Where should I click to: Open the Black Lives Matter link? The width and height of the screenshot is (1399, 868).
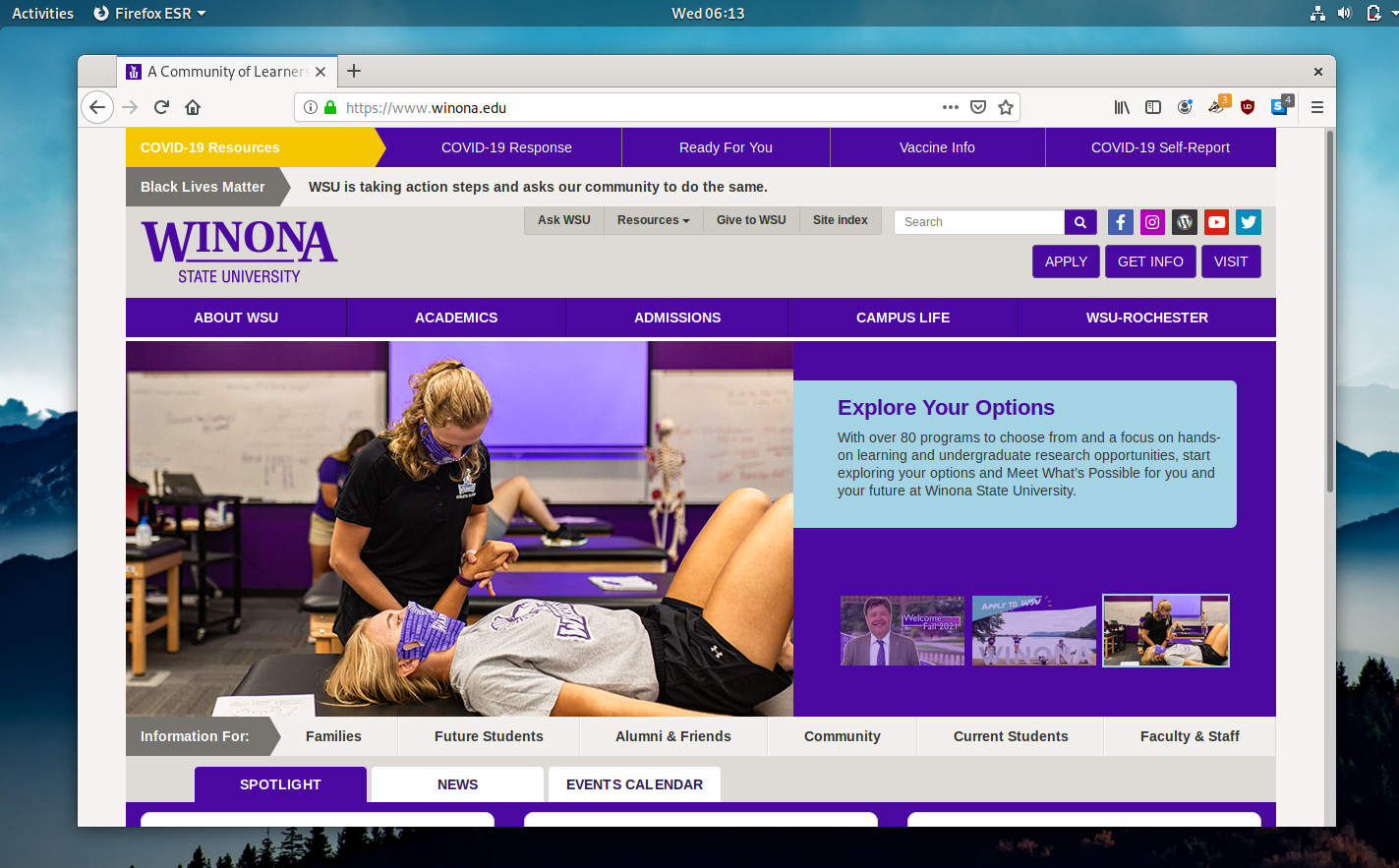pos(203,187)
